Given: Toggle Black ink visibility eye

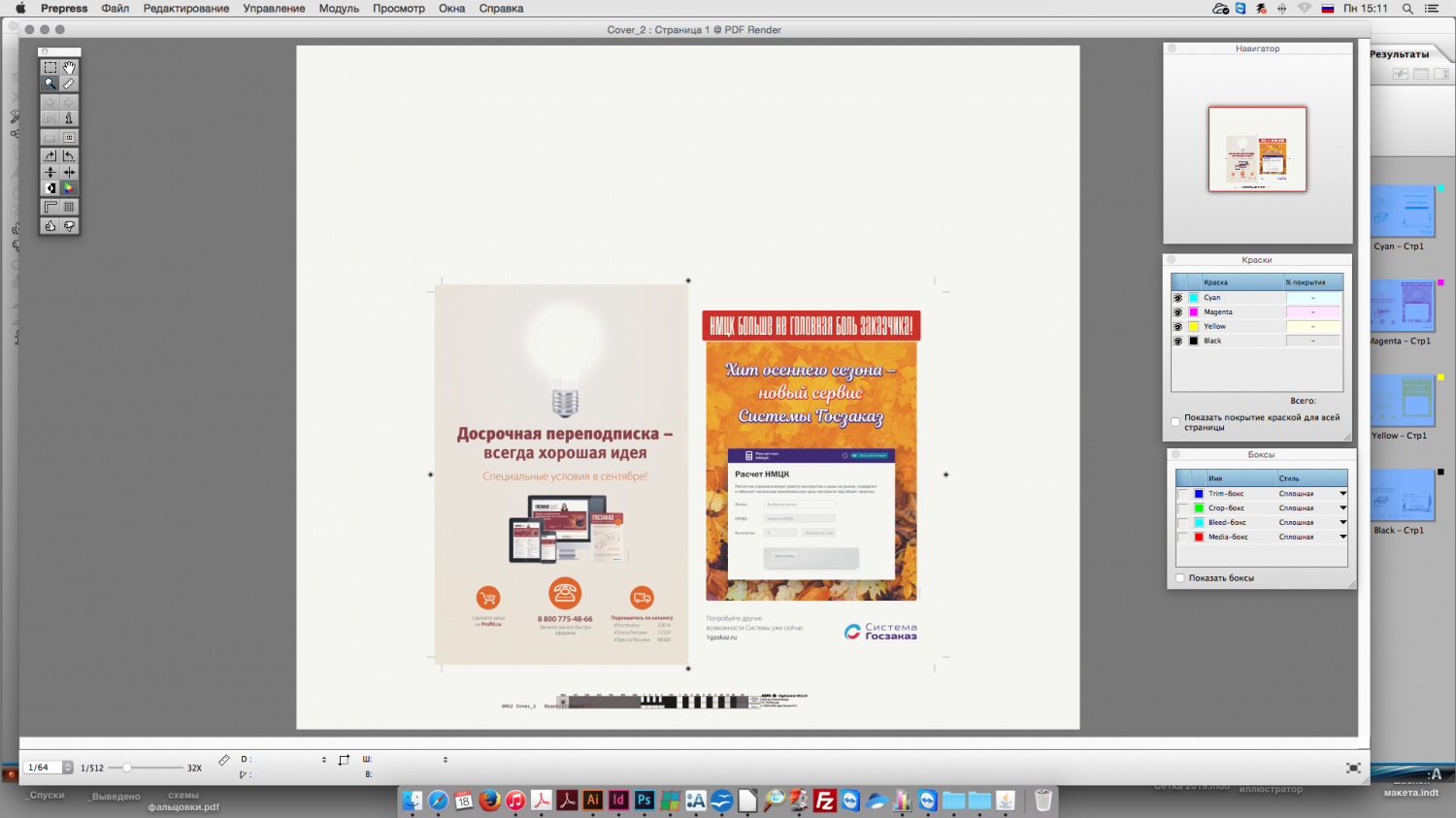Looking at the screenshot, I should [1178, 342].
